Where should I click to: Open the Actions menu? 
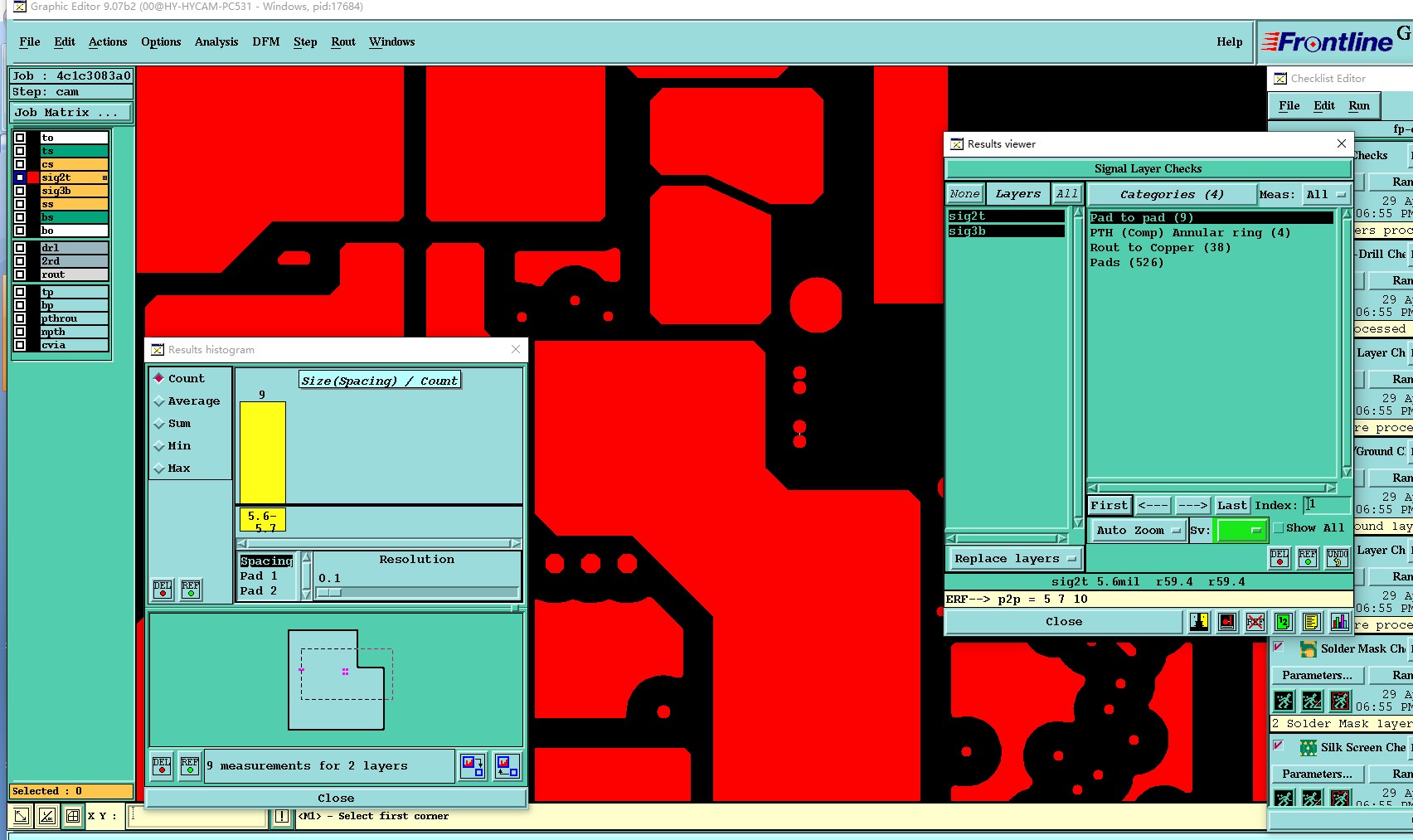[x=108, y=42]
